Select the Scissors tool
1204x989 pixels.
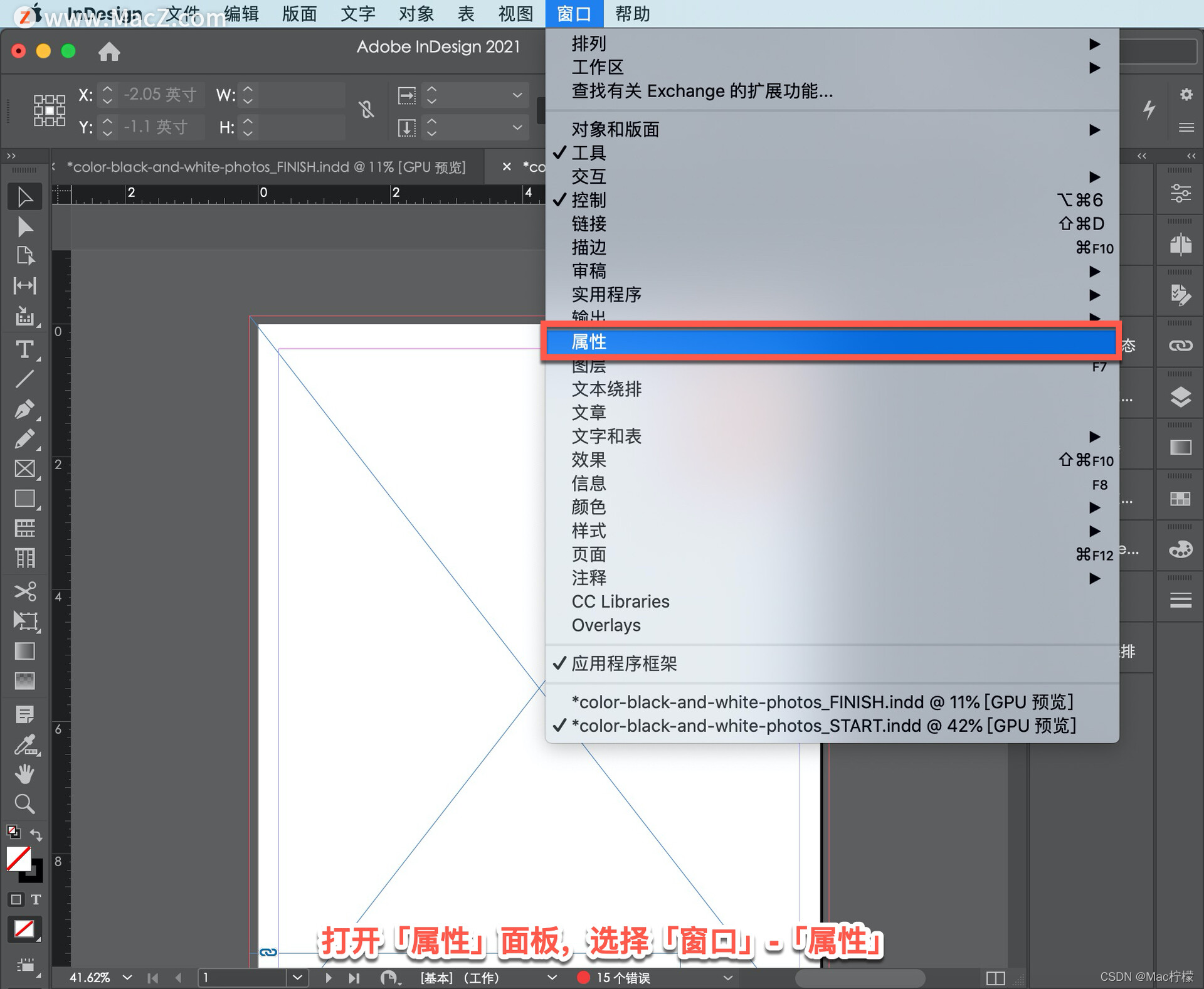point(25,590)
